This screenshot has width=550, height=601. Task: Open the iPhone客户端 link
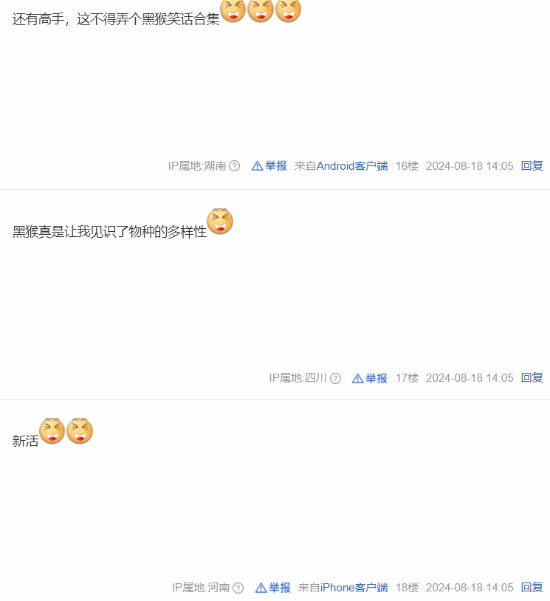coord(354,588)
